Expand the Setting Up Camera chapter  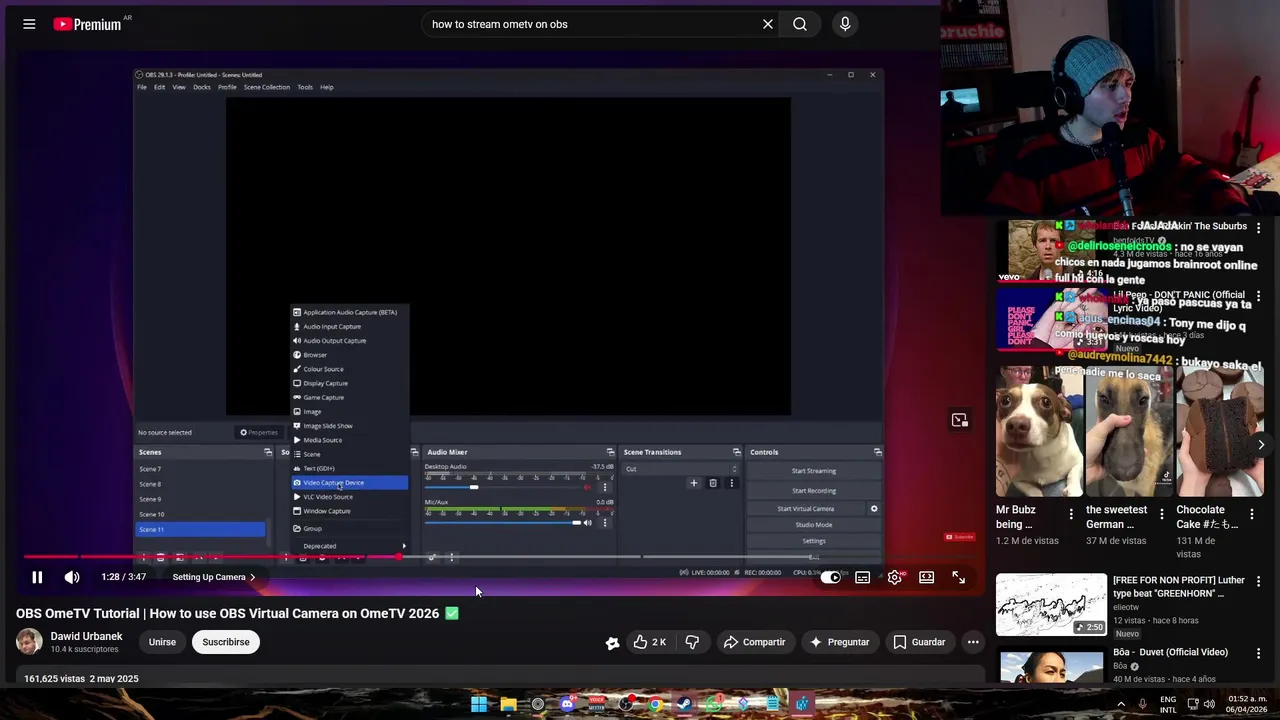click(x=214, y=577)
